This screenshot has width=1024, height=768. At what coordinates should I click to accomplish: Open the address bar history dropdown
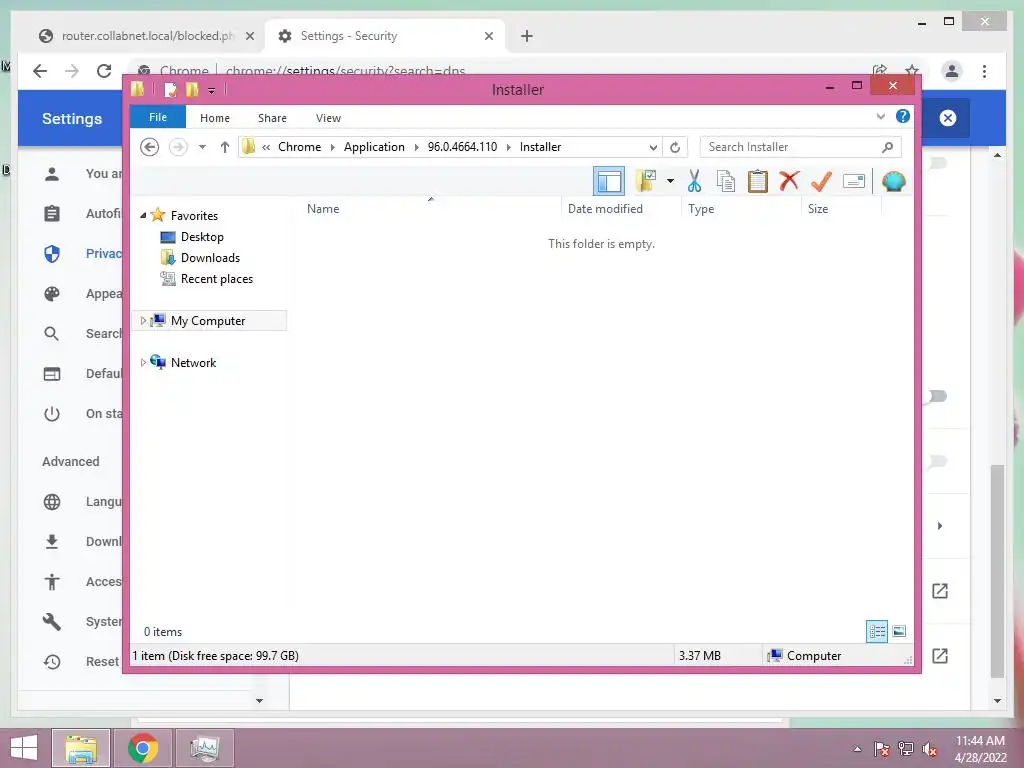(652, 147)
